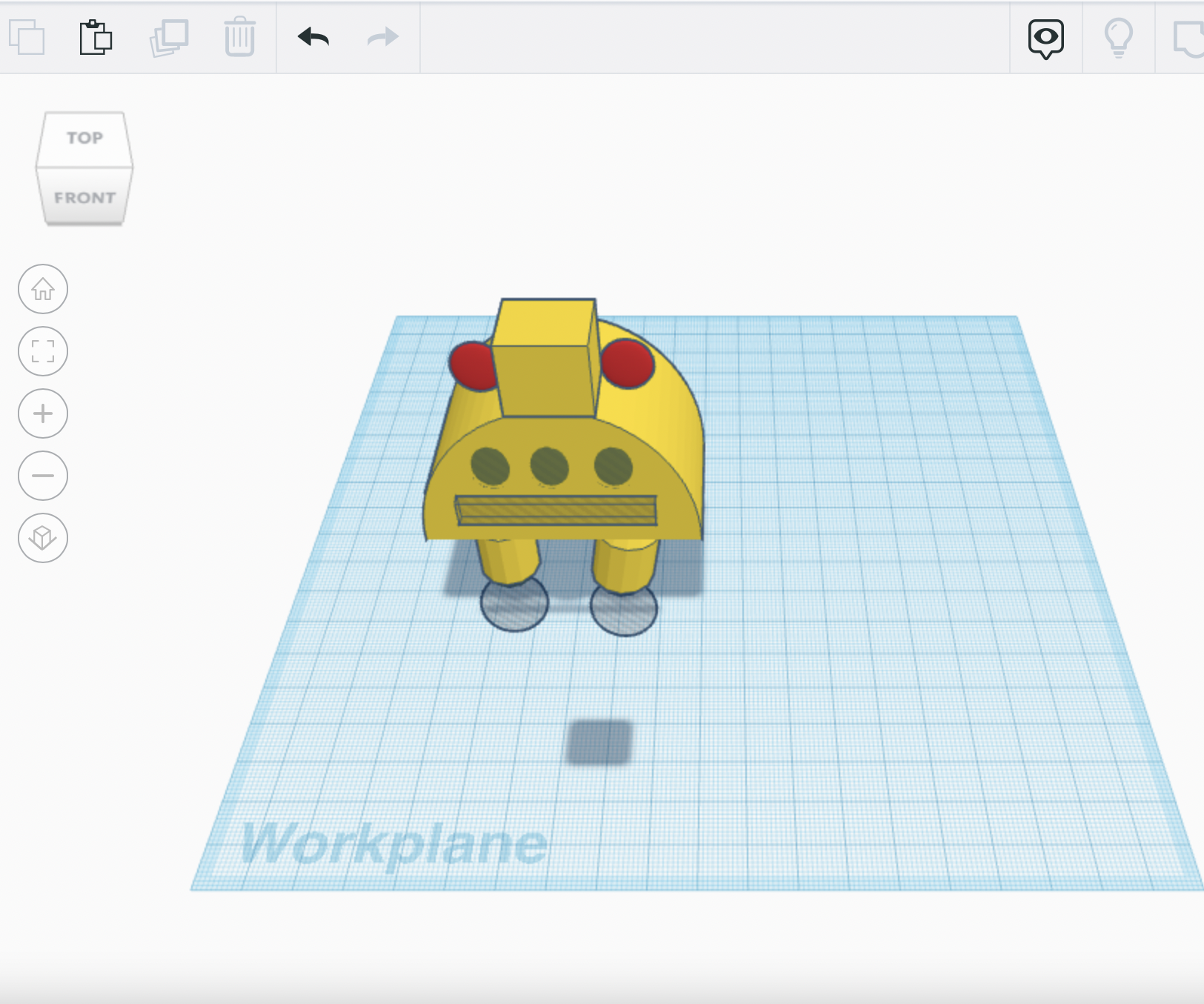
Task: Open the Notes tool
Action: pyautogui.click(x=1191, y=38)
